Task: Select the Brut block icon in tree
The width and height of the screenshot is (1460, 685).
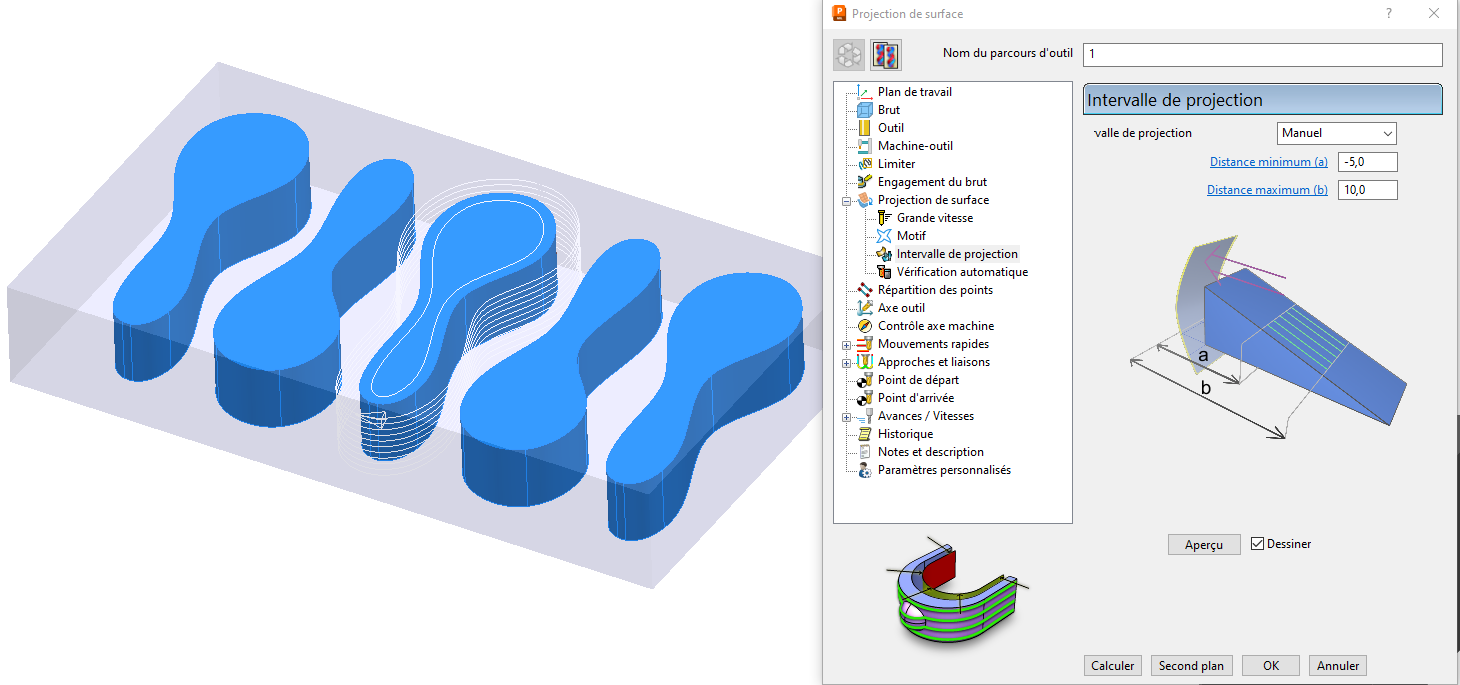Action: (x=865, y=110)
